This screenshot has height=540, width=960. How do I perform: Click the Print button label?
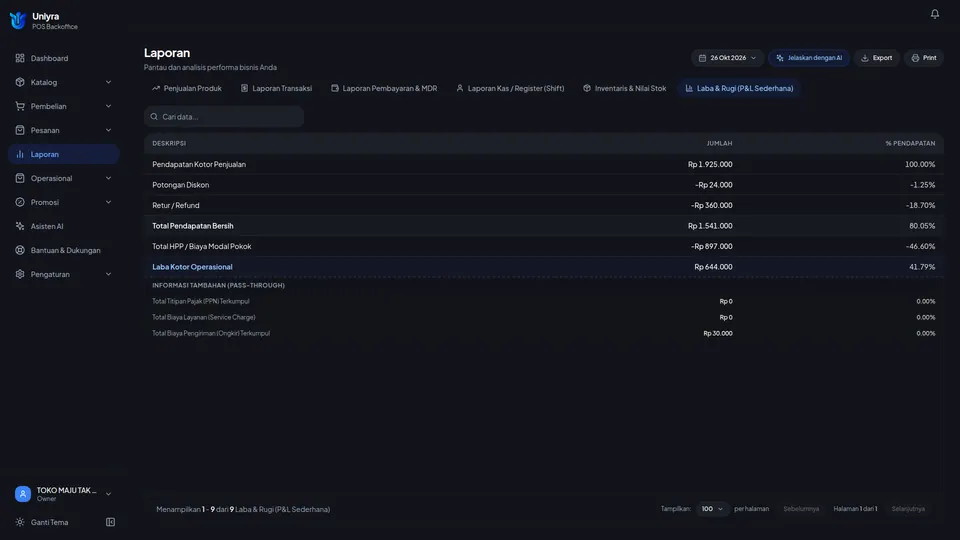pyautogui.click(x=929, y=58)
